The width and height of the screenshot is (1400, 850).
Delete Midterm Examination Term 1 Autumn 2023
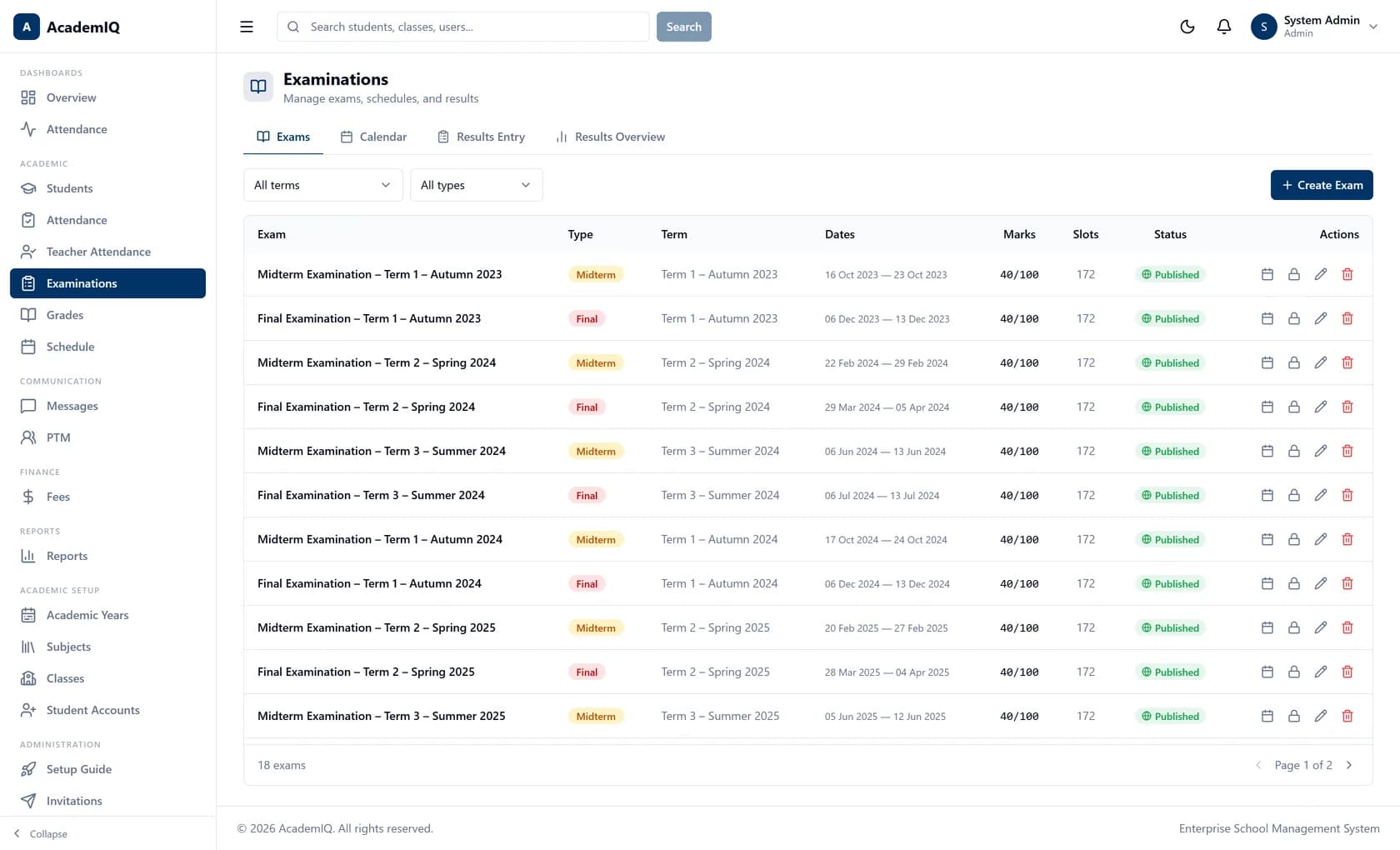[x=1347, y=274]
